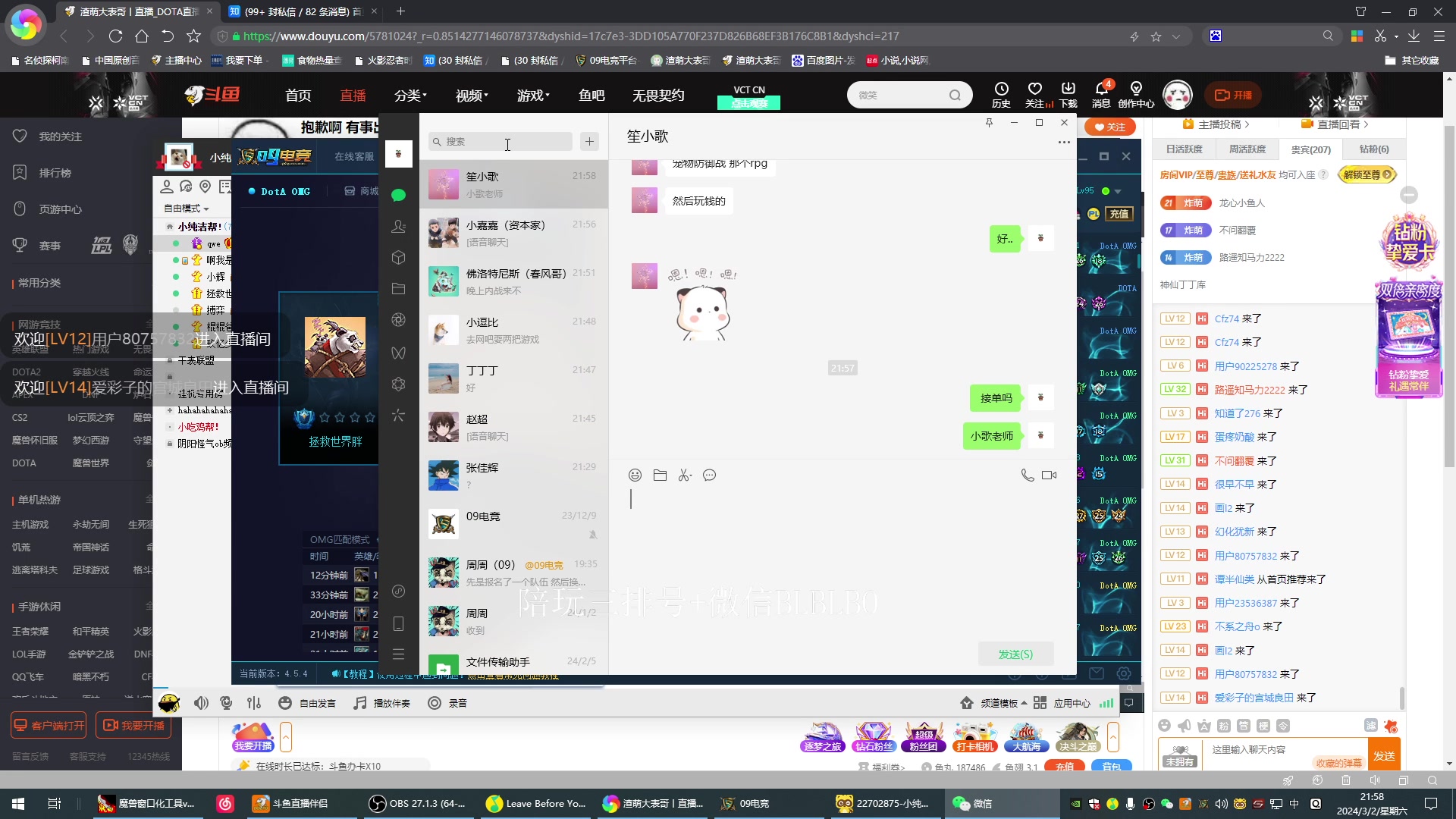Toggle browser bookmark star in address bar
The height and width of the screenshot is (819, 1456).
1156,36
